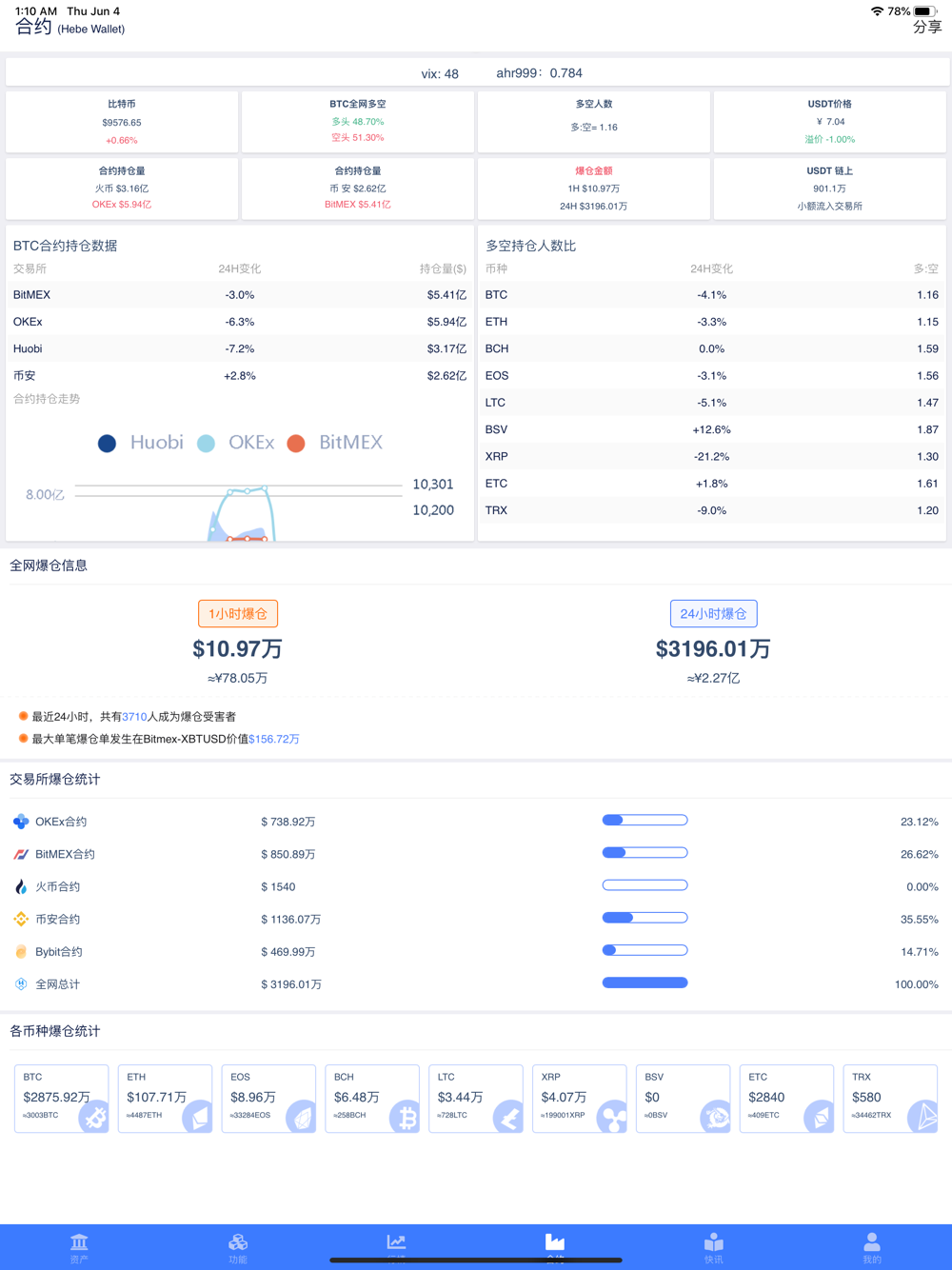Select the 24小时爆仓 button

pos(714,614)
